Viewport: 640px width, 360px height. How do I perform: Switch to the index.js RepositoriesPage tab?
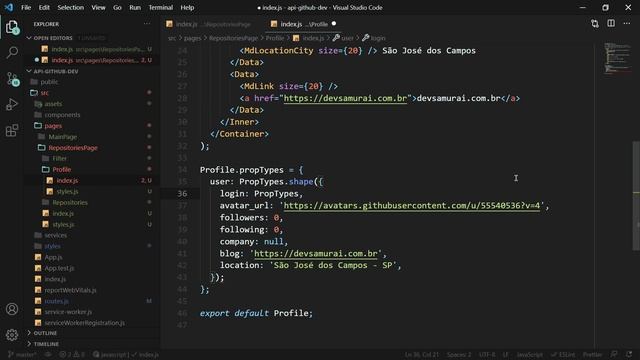point(208,24)
